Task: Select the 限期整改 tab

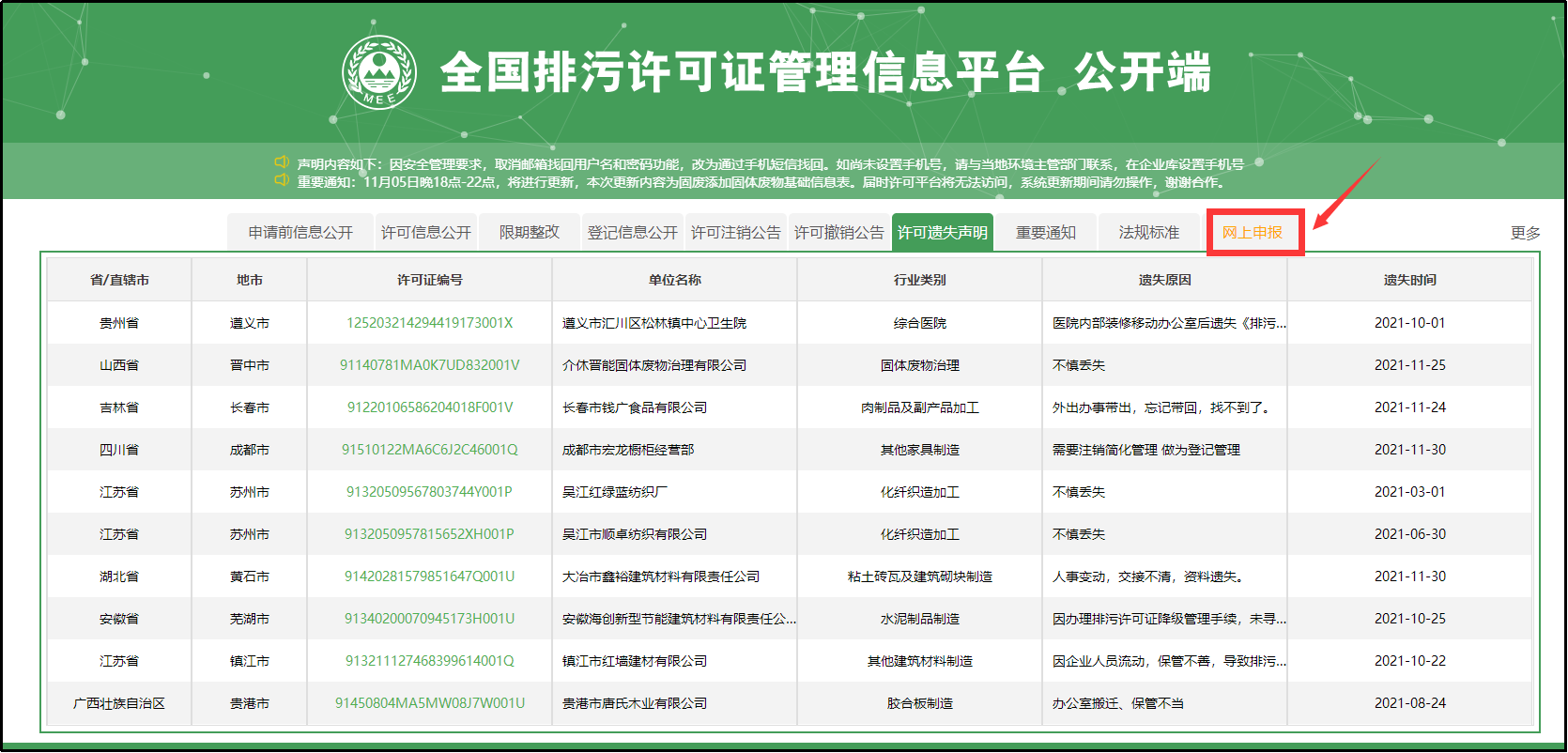Action: pos(529,232)
